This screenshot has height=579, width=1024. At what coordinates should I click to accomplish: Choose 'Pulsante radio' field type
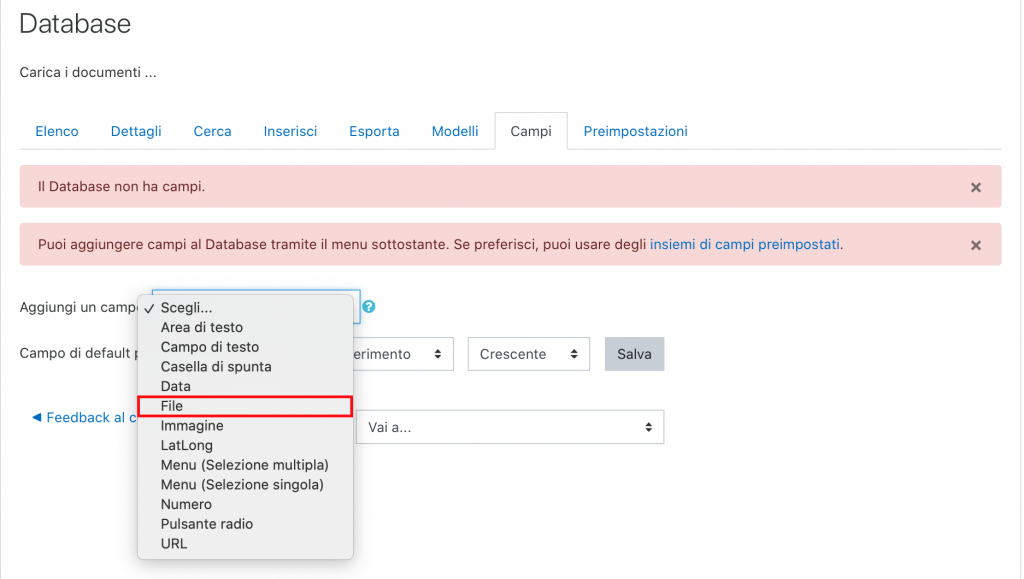246,524
